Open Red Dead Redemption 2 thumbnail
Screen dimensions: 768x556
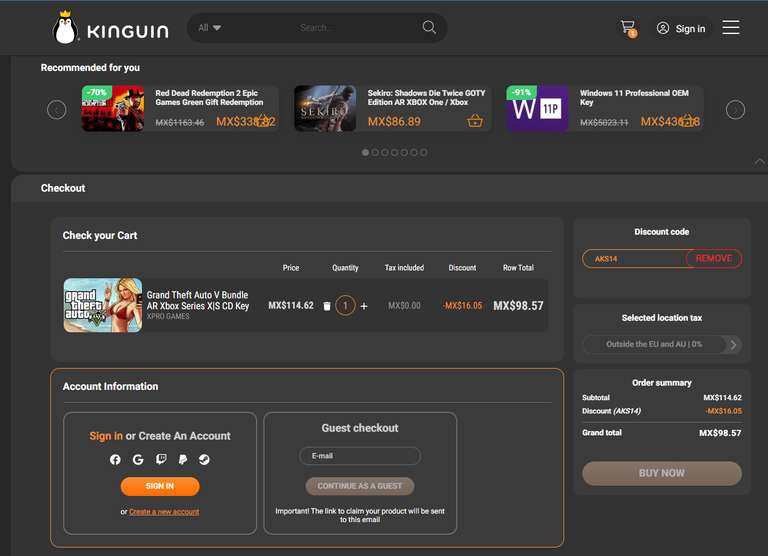[113, 108]
